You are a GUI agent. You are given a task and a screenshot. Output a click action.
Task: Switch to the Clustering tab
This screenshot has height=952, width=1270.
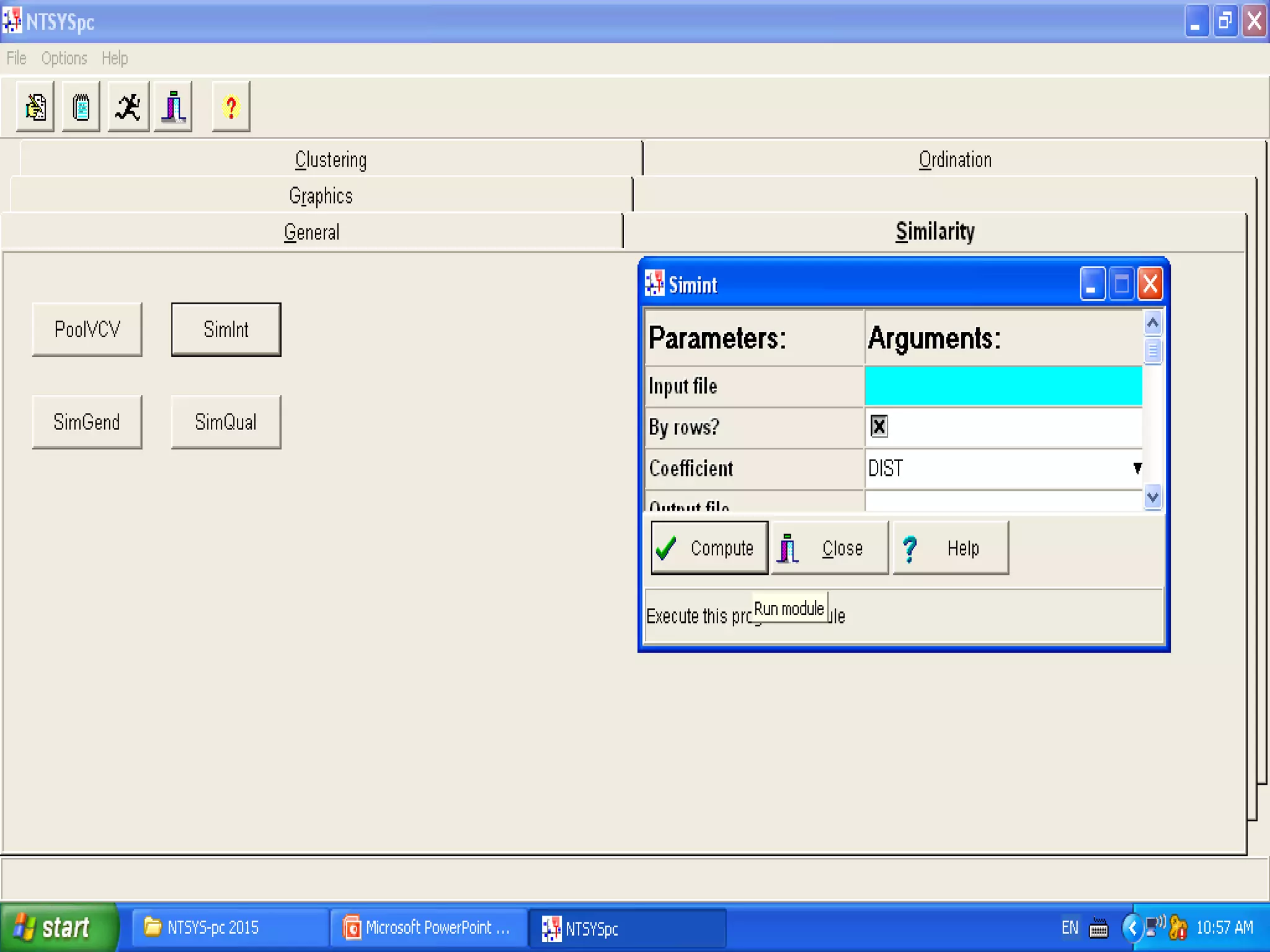click(x=331, y=160)
